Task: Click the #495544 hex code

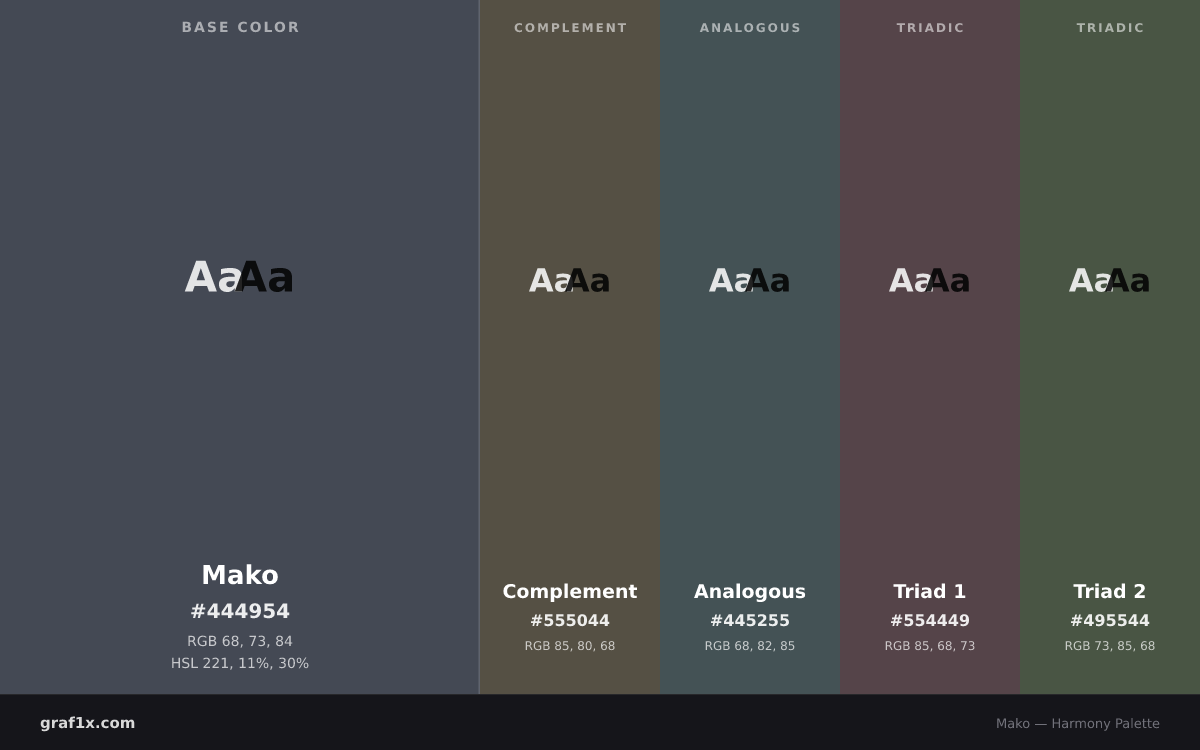Action: pos(1110,621)
